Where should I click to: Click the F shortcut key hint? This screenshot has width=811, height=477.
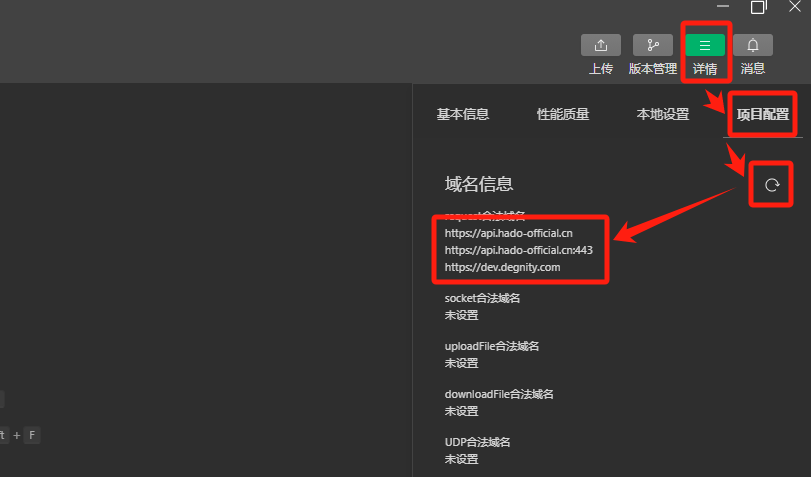(32, 435)
